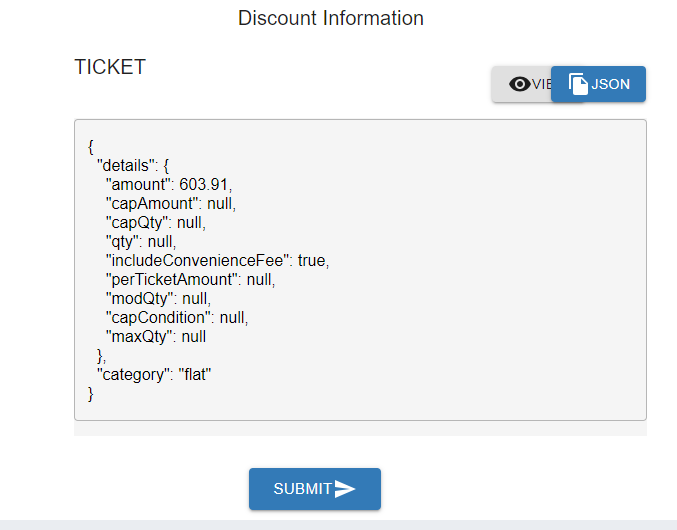Click the "modQty": null line
Screen dimensions: 677x530
pos(159,298)
